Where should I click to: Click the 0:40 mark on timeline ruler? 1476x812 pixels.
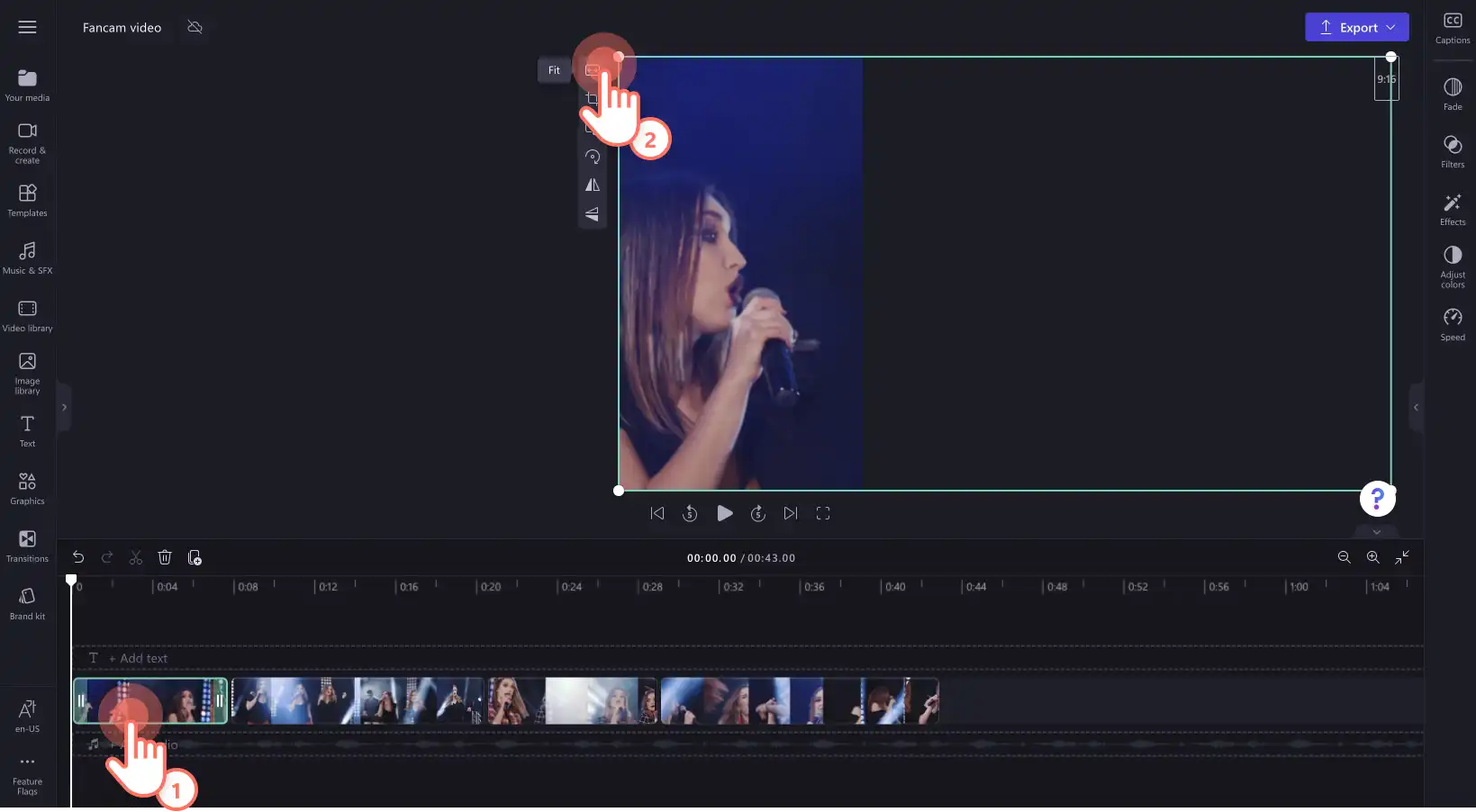coord(894,586)
